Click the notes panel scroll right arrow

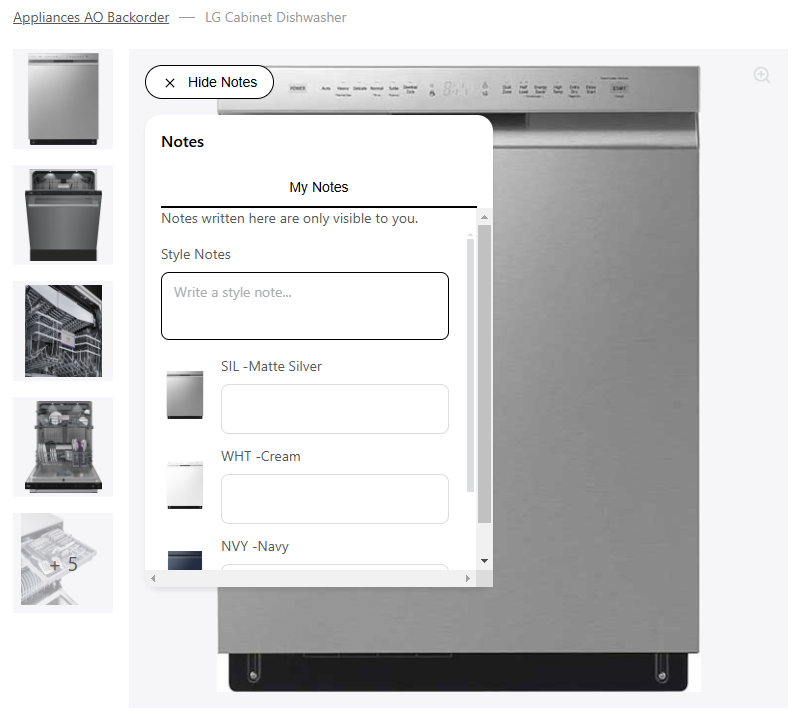[467, 579]
